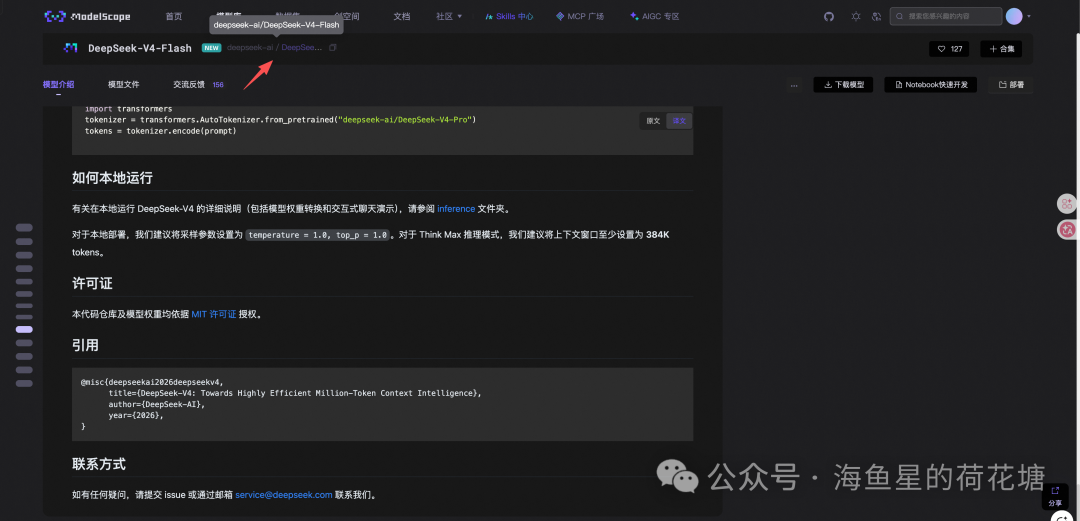Viewport: 1080px width, 521px height.
Task: Click the tokenizer.encode(prompt) code line
Action: tap(160, 131)
